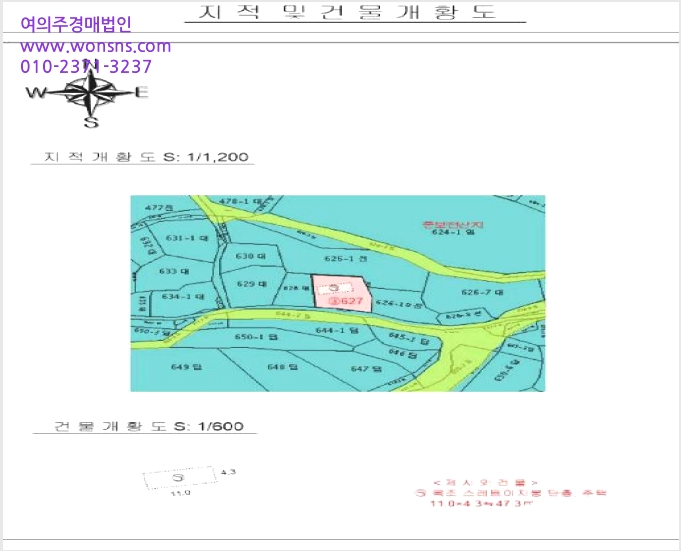Click the dotted building sketch under 건물개황도

[179, 478]
